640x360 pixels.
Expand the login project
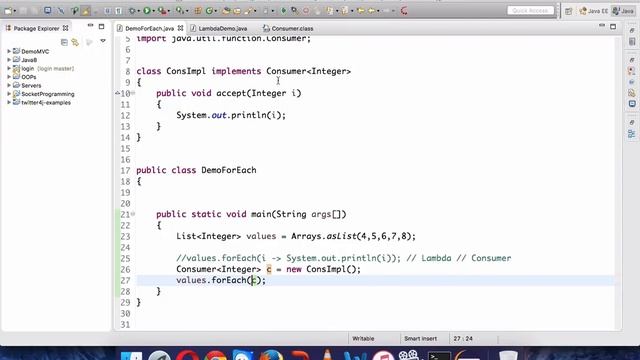click(x=9, y=69)
